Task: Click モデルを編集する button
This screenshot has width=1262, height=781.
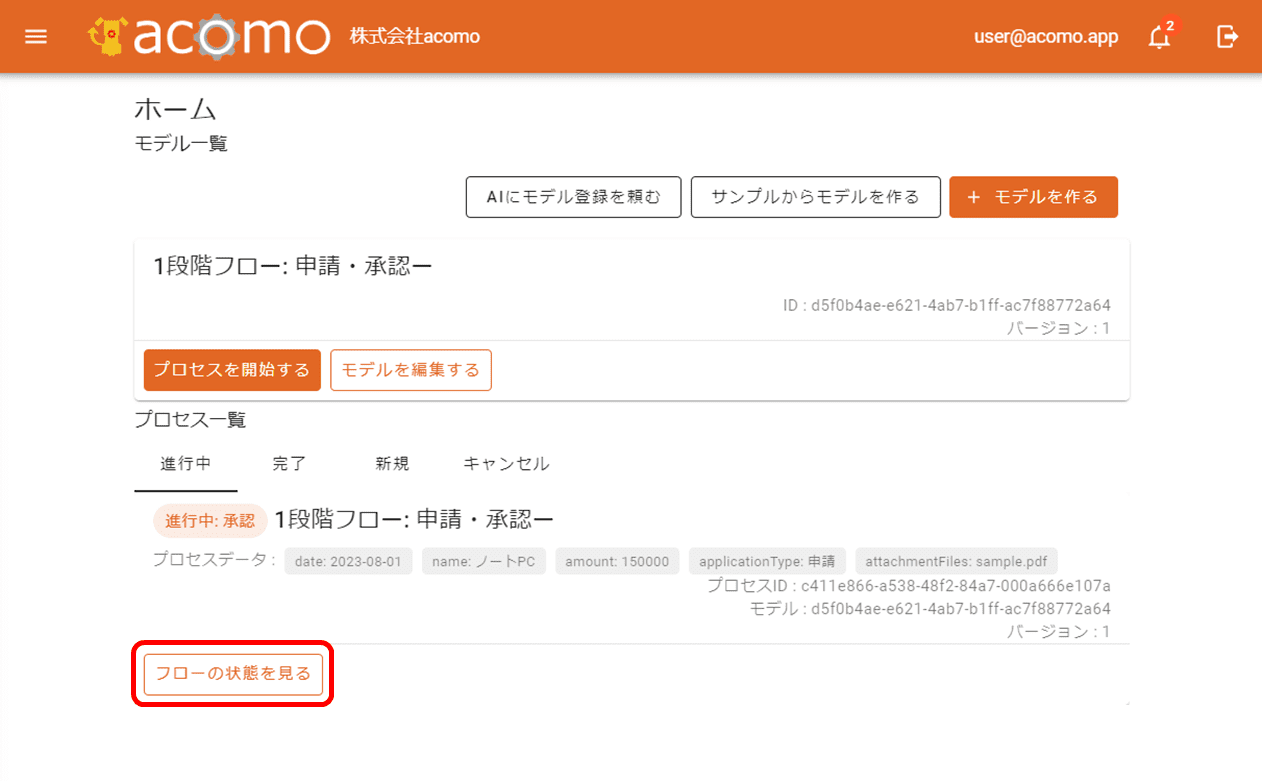Action: point(411,370)
